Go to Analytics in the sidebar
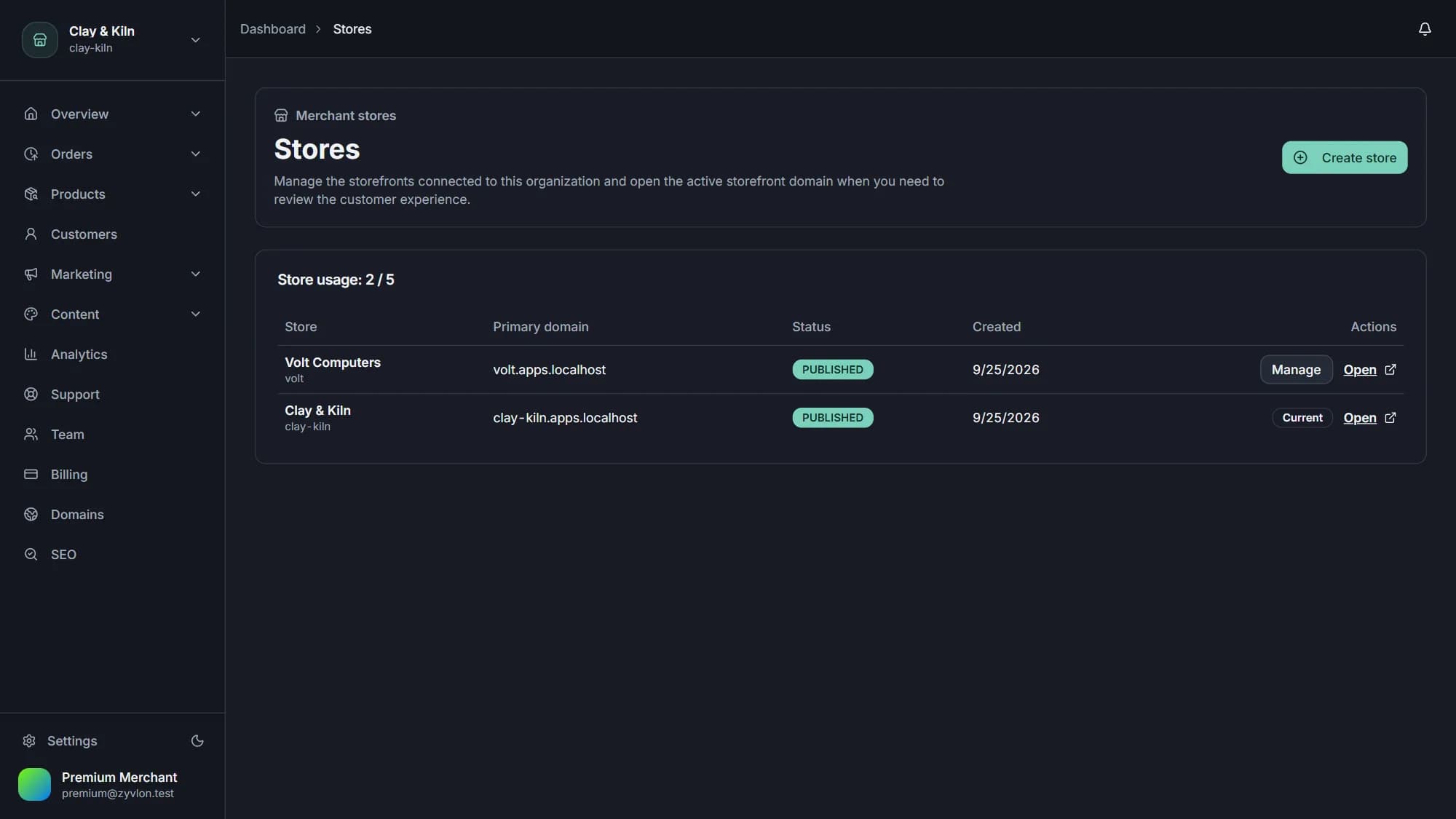 coord(113,354)
